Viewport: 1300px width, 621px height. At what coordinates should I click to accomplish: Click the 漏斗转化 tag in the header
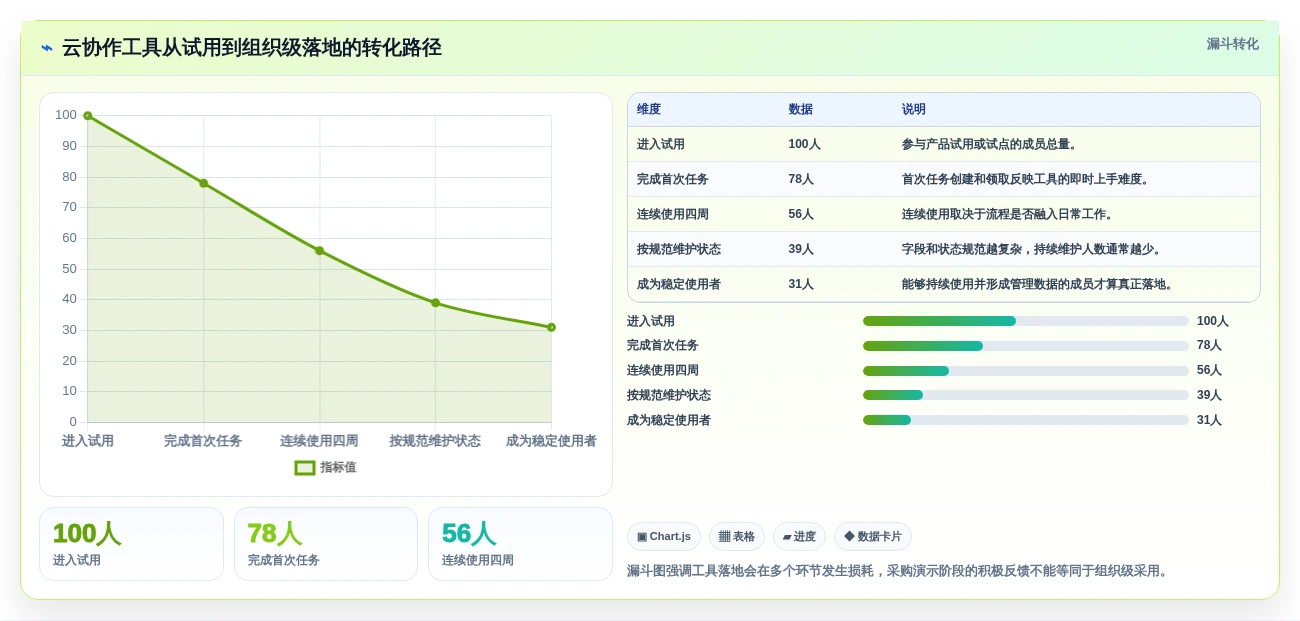(x=1232, y=44)
